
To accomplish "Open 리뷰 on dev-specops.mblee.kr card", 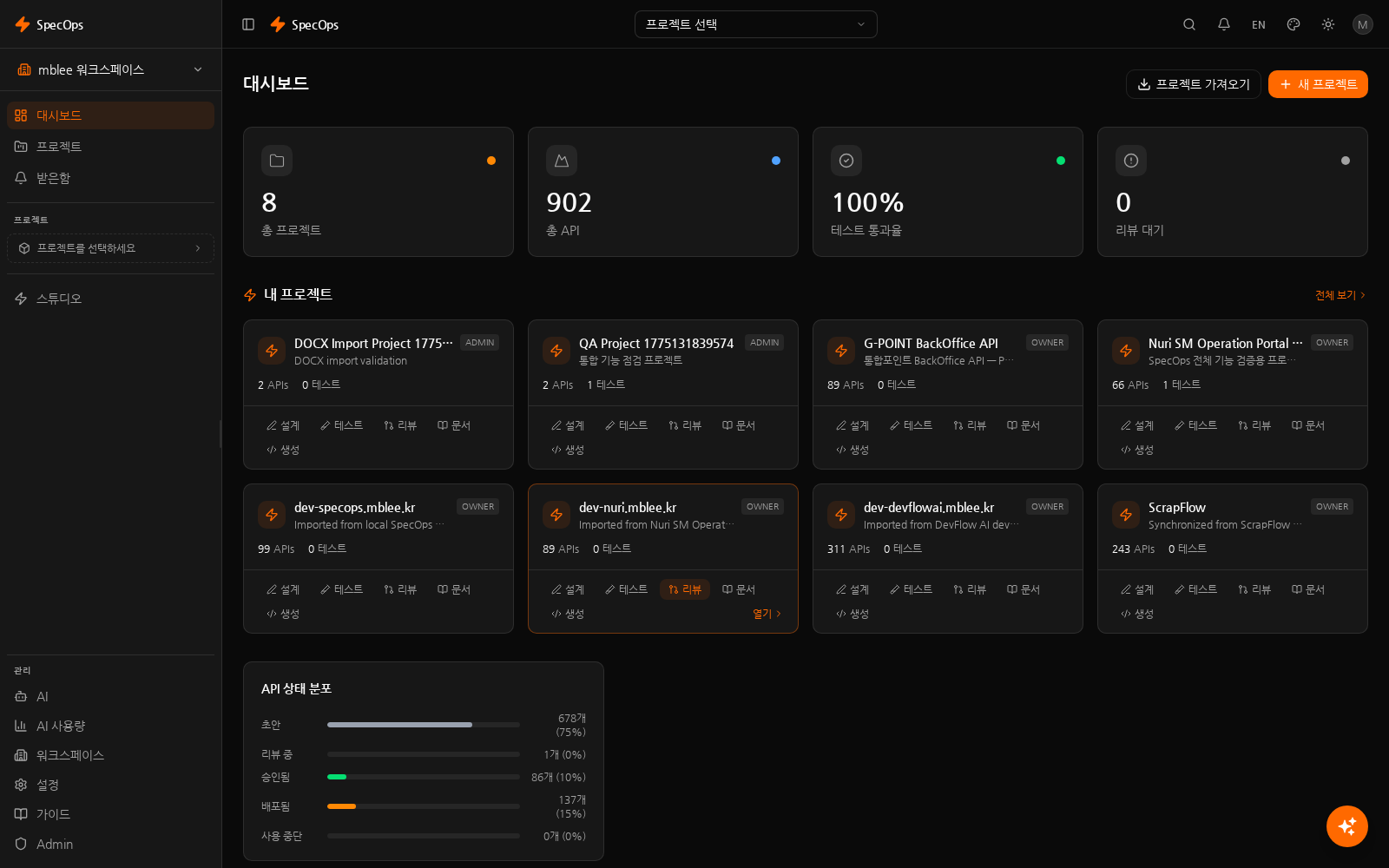I will [400, 589].
